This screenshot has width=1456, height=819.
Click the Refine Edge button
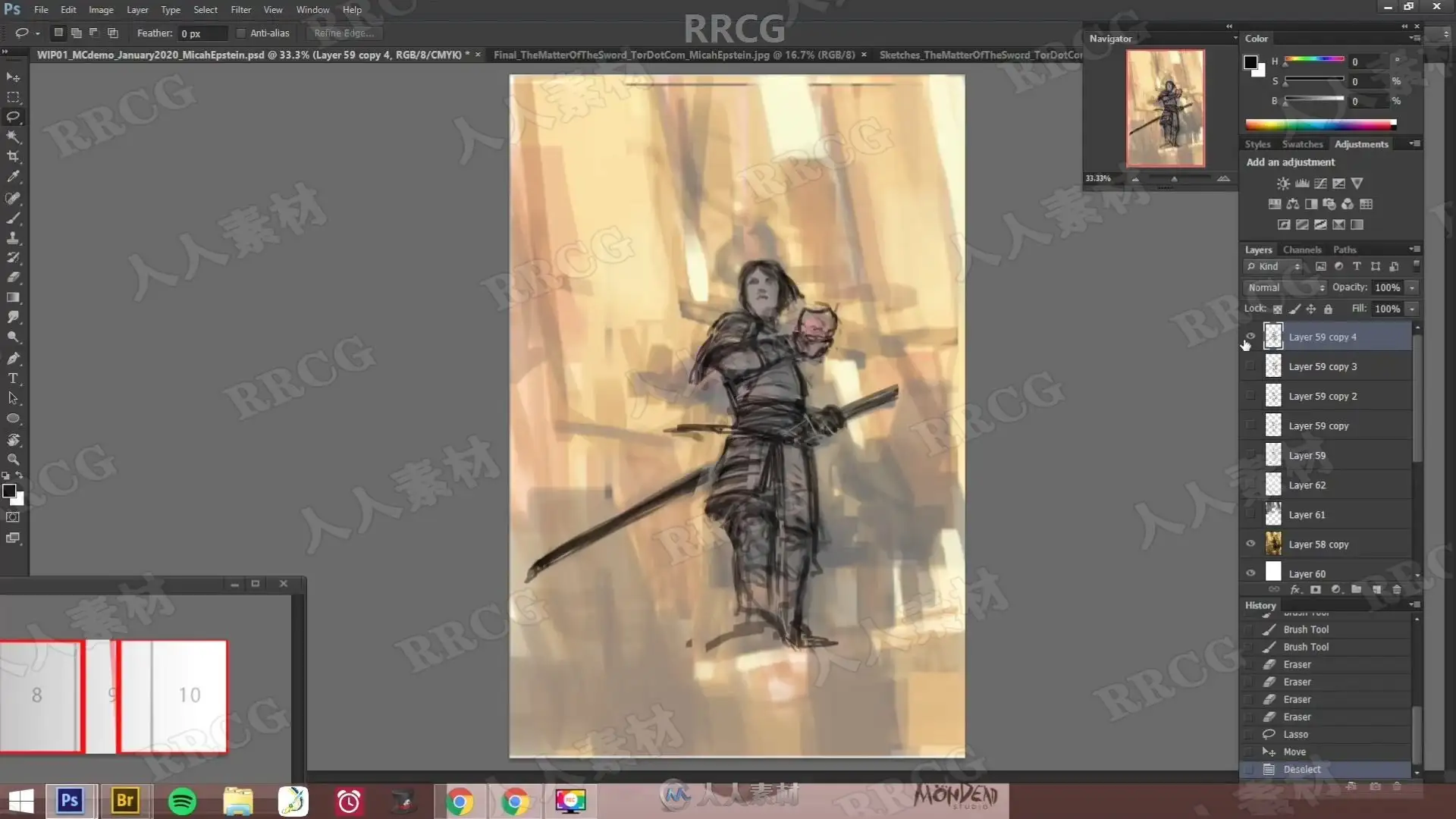[x=344, y=33]
